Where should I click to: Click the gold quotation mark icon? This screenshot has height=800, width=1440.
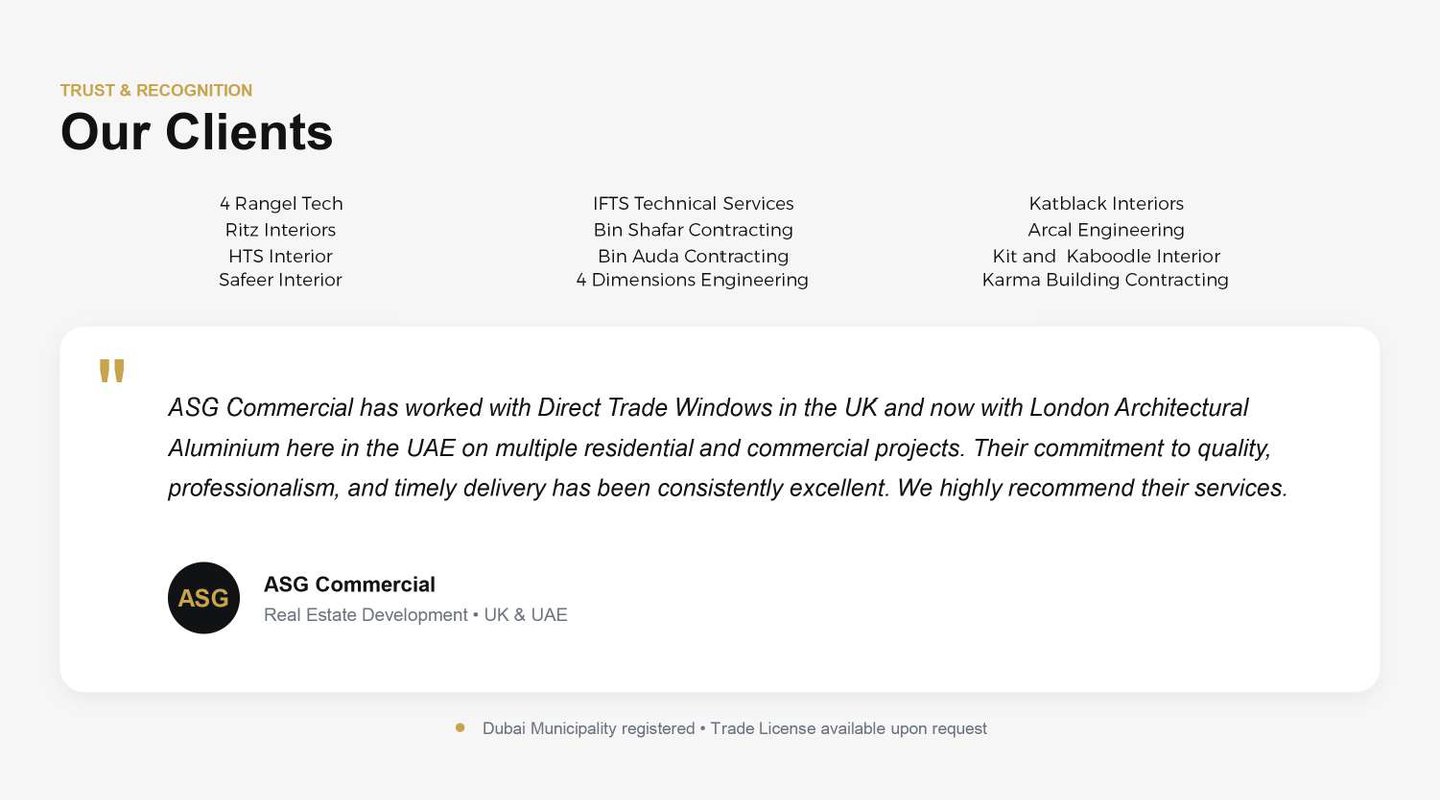(112, 371)
